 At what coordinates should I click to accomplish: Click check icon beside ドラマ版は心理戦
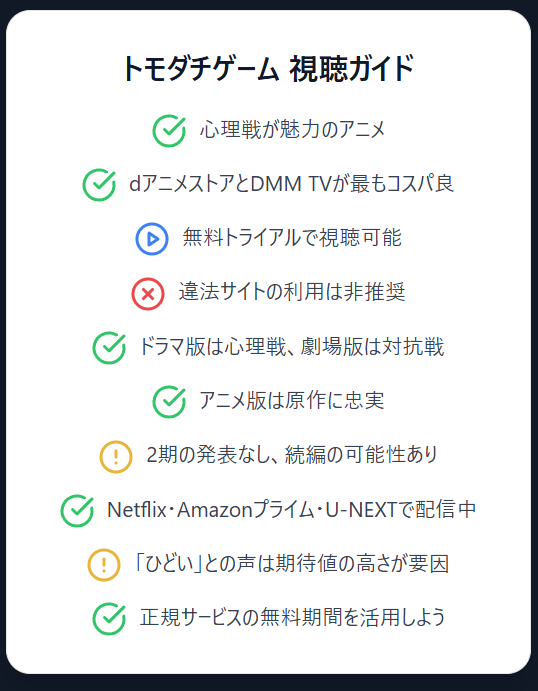coord(109,348)
